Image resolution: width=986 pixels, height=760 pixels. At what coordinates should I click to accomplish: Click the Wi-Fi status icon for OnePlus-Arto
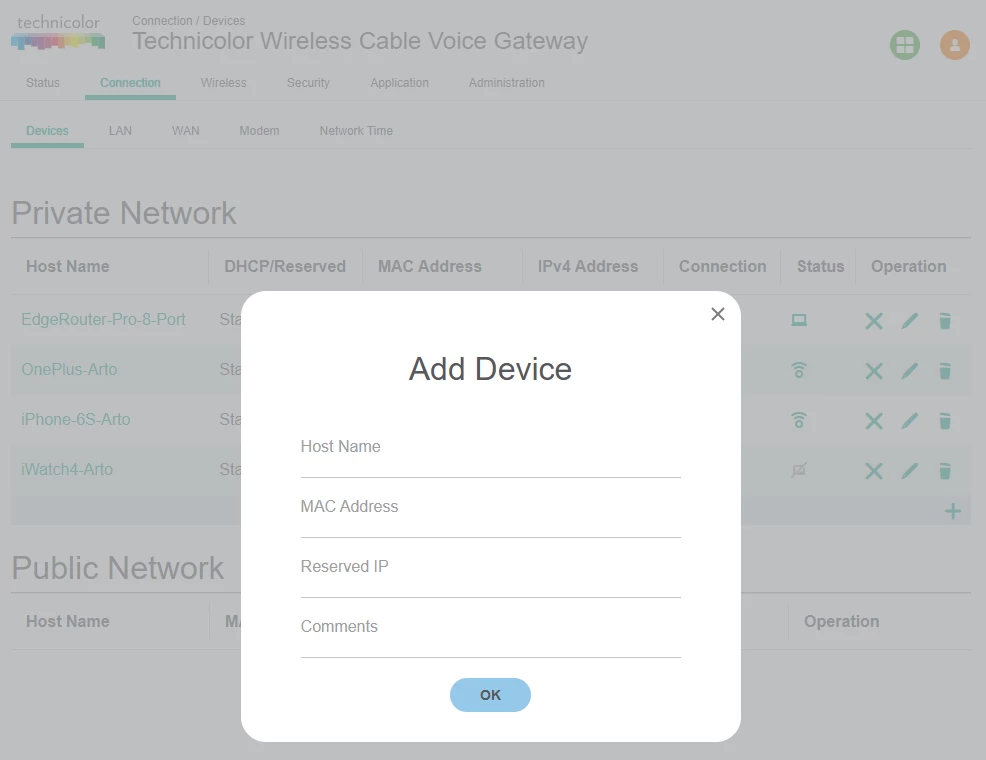799,370
